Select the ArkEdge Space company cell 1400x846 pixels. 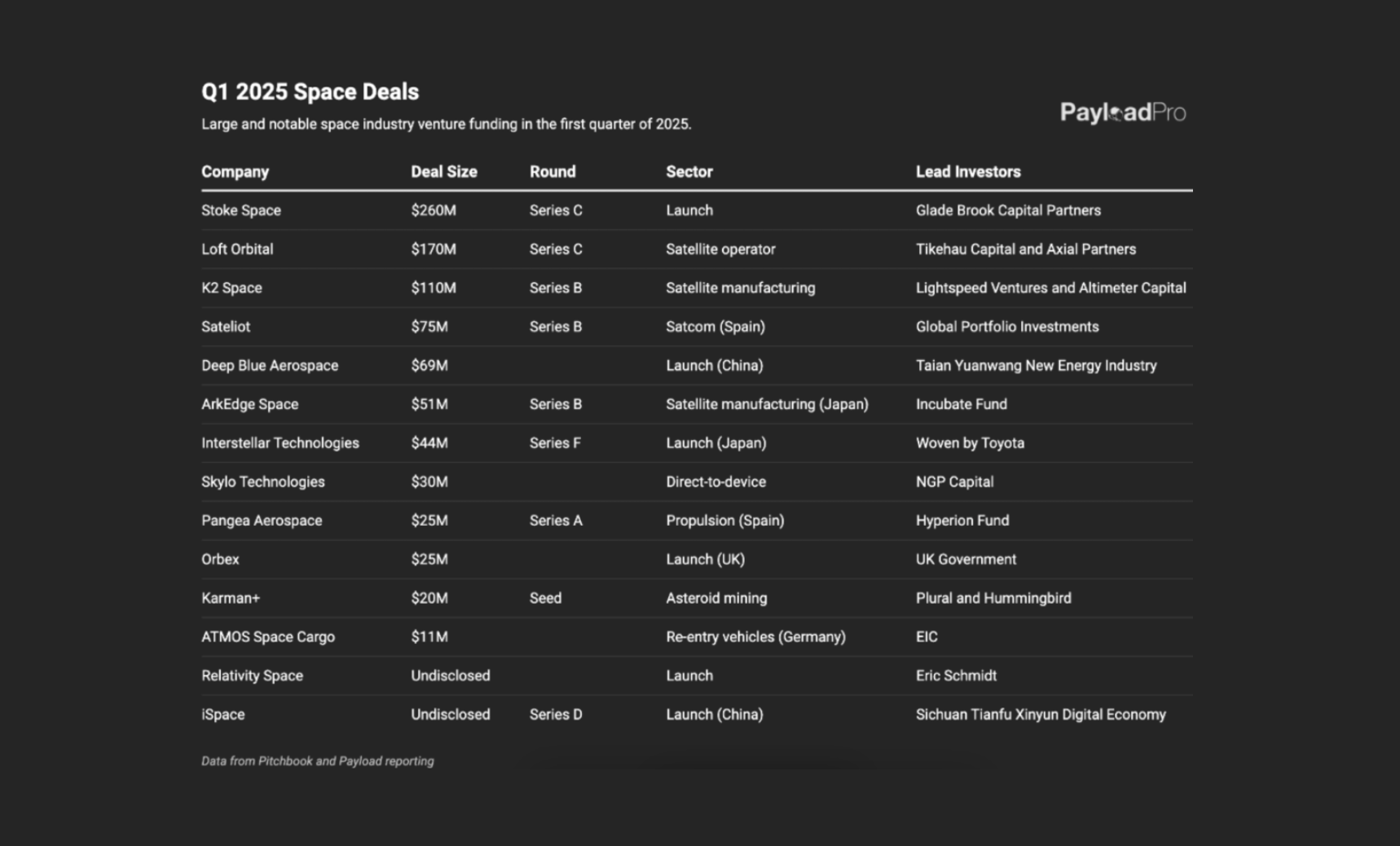tap(250, 404)
